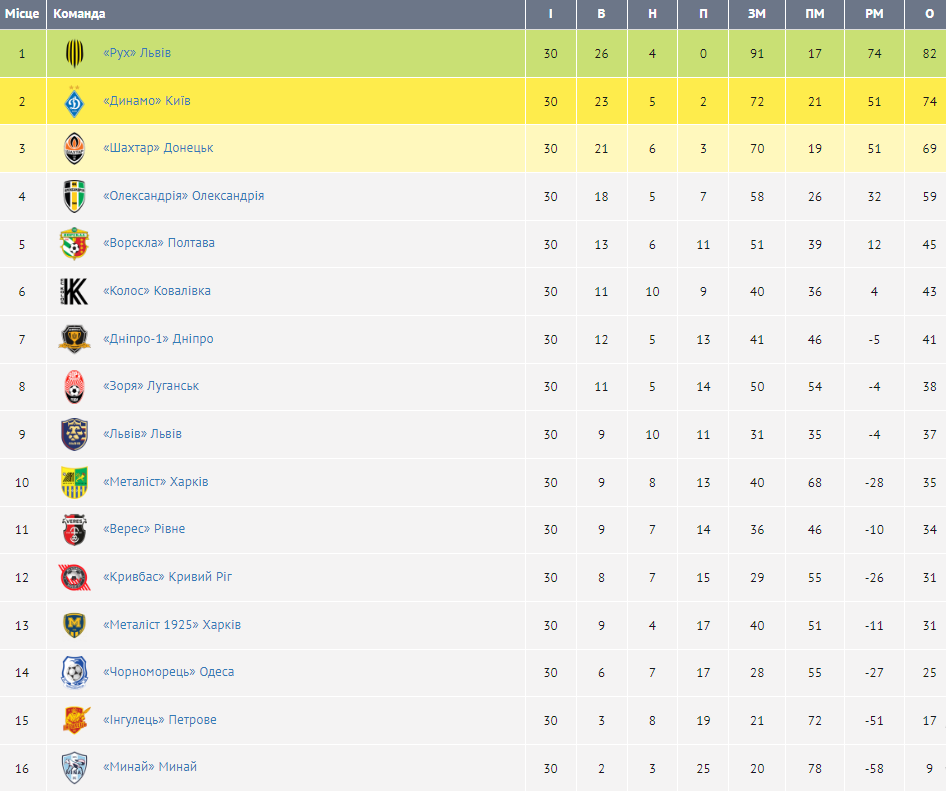Viewport: 946px width, 792px height.
Task: Open the «Олександрія» Олександрія team link
Action: click(x=183, y=196)
